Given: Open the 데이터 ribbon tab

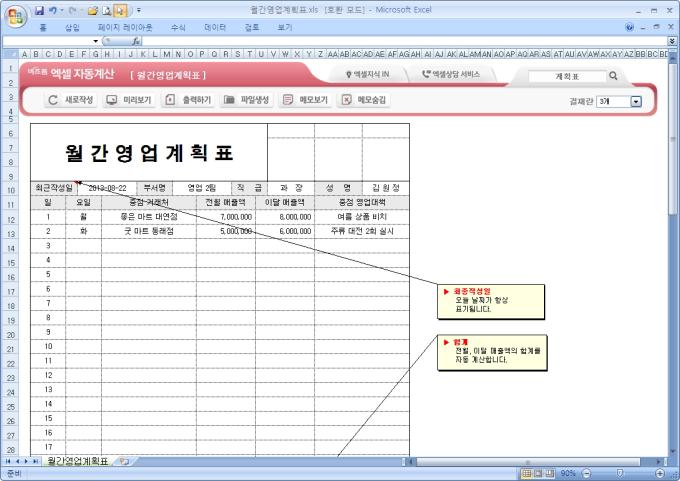Looking at the screenshot, I should [215, 27].
